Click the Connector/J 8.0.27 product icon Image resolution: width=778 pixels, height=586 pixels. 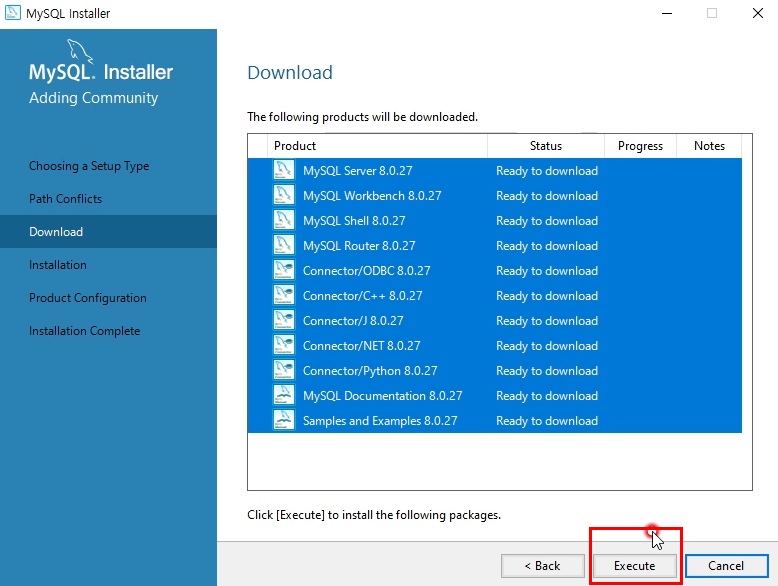pyautogui.click(x=284, y=320)
